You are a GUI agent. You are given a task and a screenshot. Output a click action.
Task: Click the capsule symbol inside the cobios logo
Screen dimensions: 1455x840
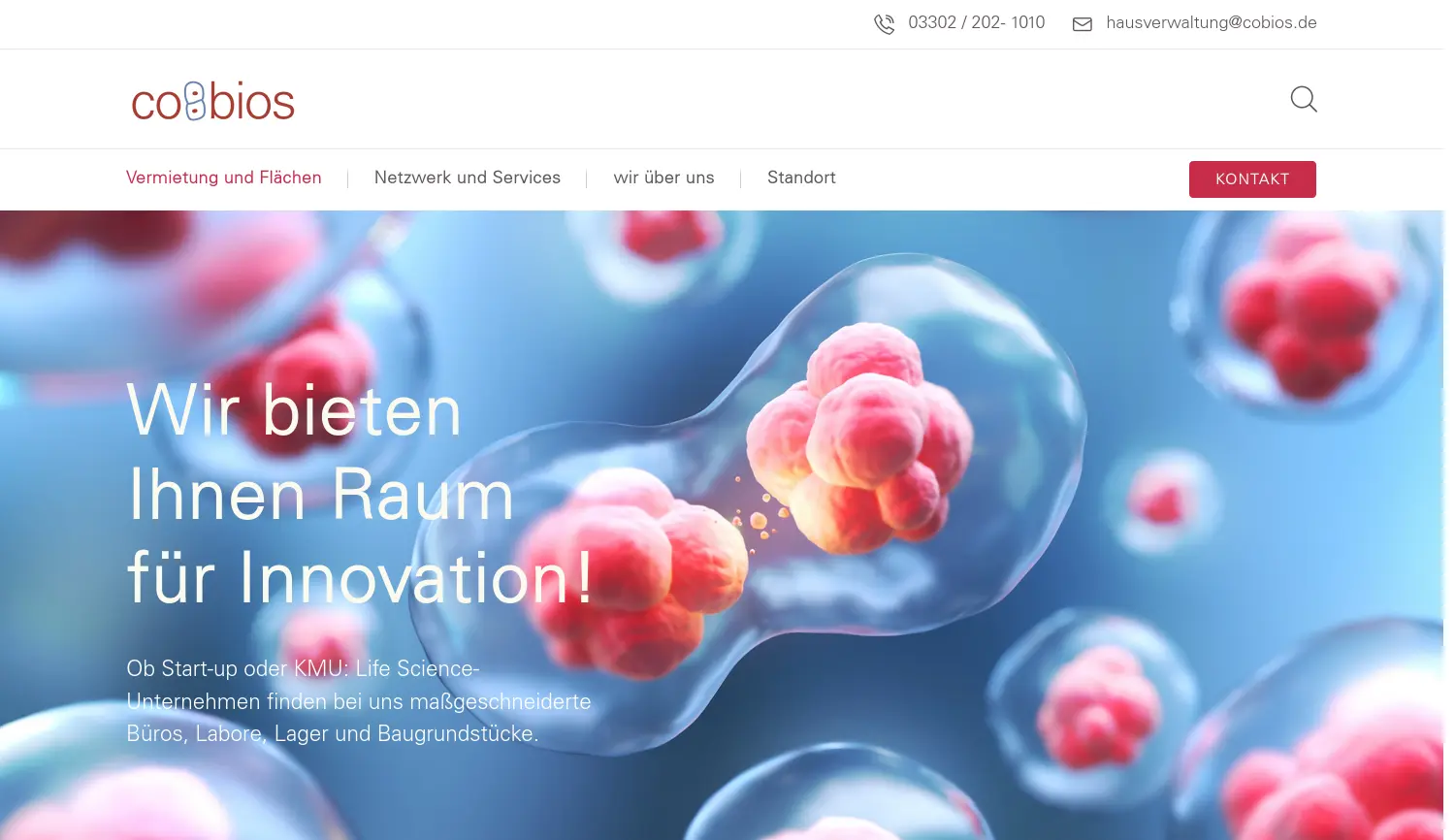click(195, 101)
